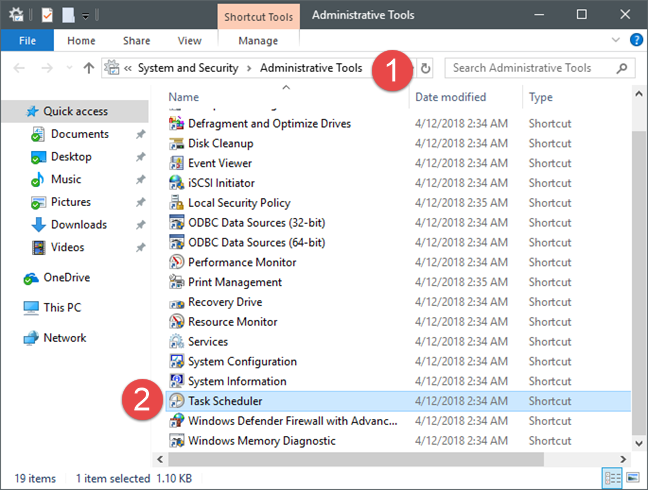648x490 pixels.
Task: Click the vertical scrollbar up arrow
Action: (x=639, y=94)
